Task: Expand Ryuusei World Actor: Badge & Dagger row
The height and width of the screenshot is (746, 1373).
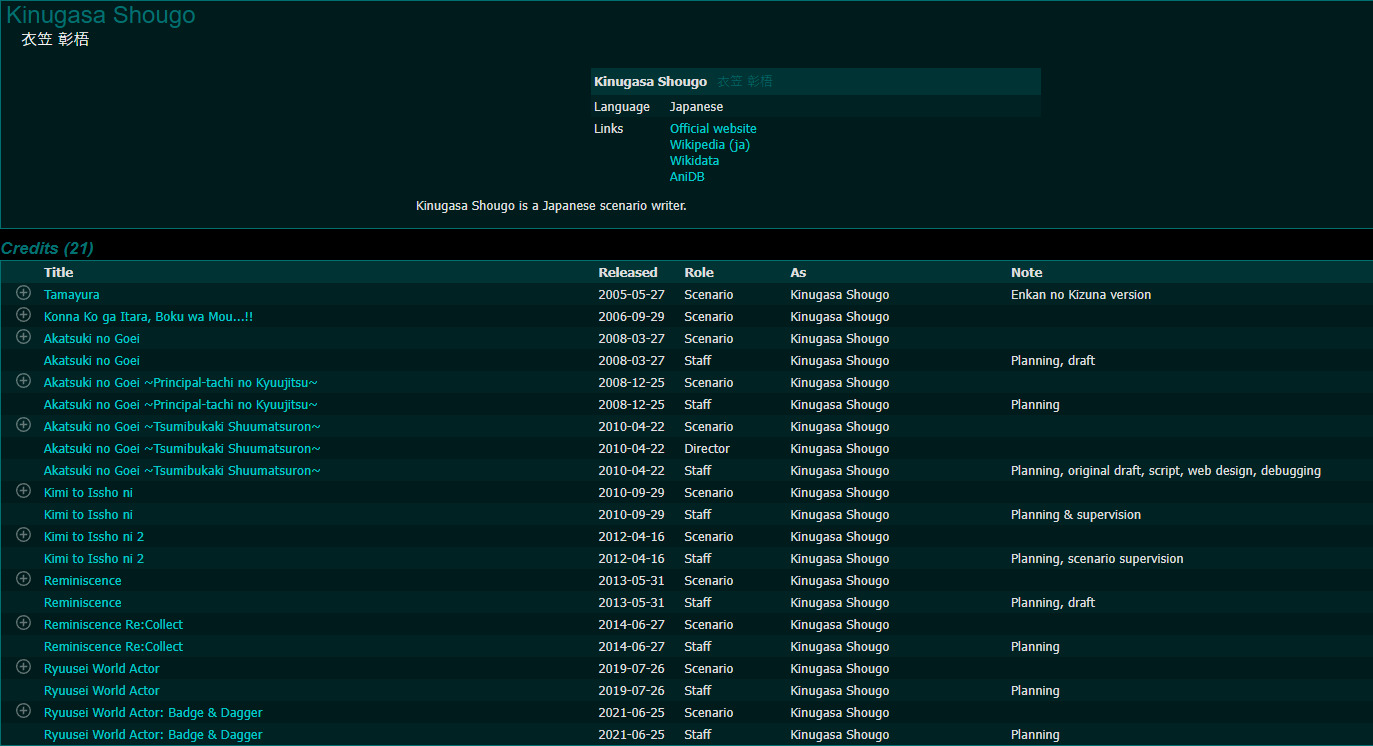Action: [23, 711]
